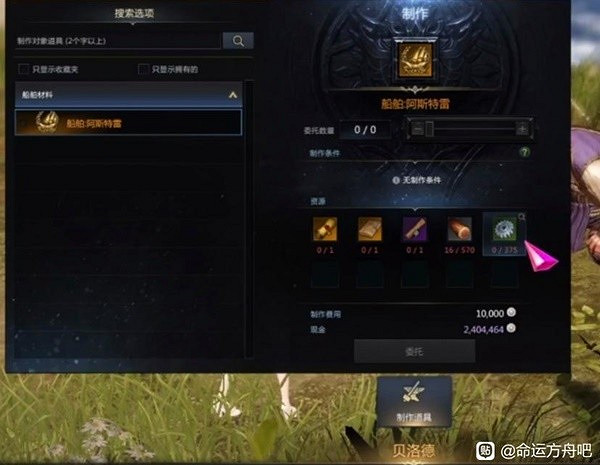This screenshot has height=465, width=600.
Task: Click the purple scroll resource icon
Action: tap(415, 229)
